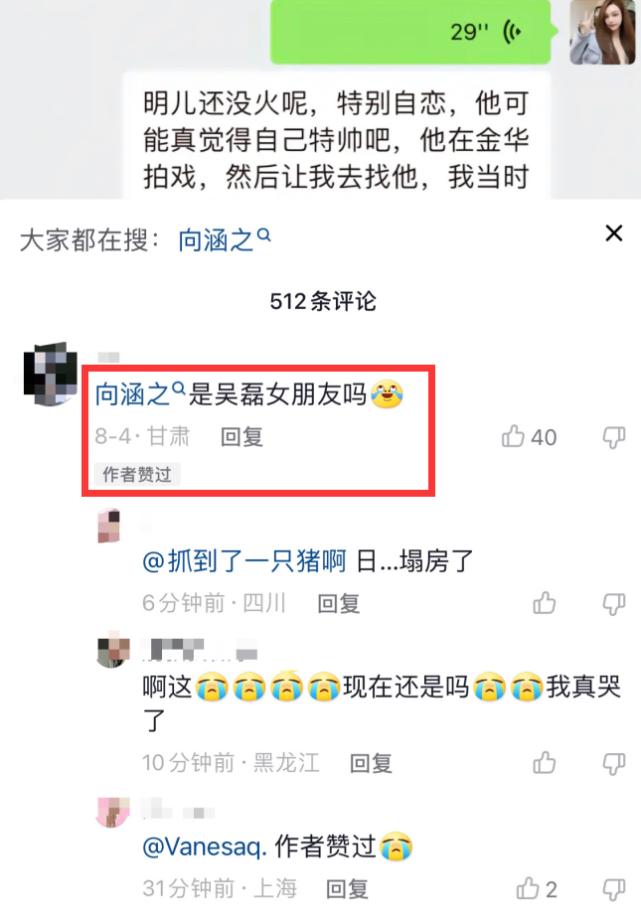641x923 pixels.
Task: Dislike the 作者赞过 reply from 上海
Action: (613, 889)
